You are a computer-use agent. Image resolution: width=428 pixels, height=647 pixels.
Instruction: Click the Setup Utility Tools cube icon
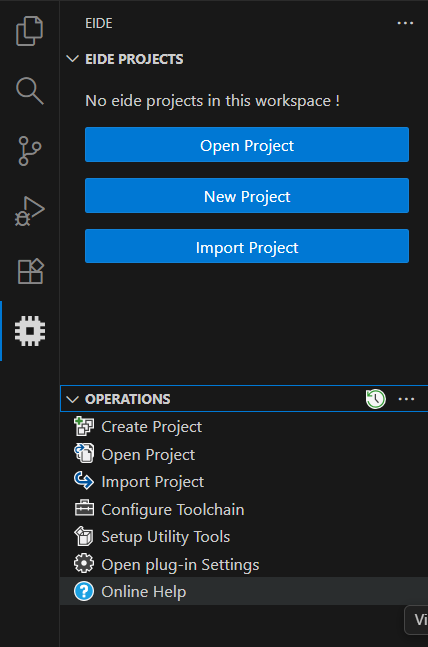84,536
